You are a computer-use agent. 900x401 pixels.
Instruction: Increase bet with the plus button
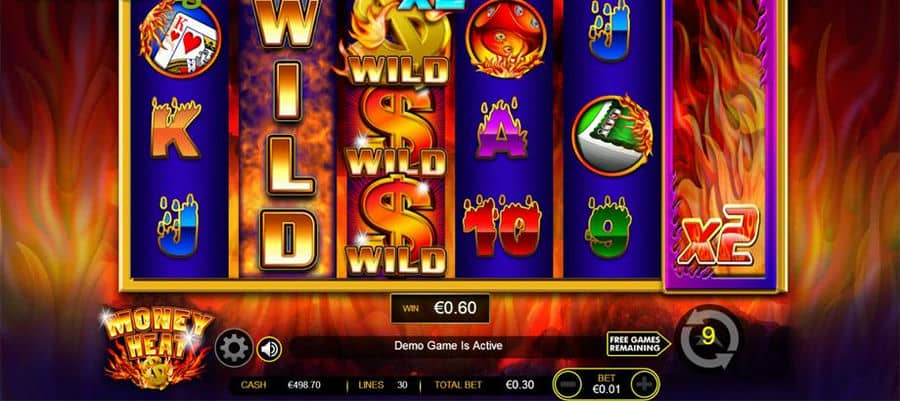[x=642, y=384]
